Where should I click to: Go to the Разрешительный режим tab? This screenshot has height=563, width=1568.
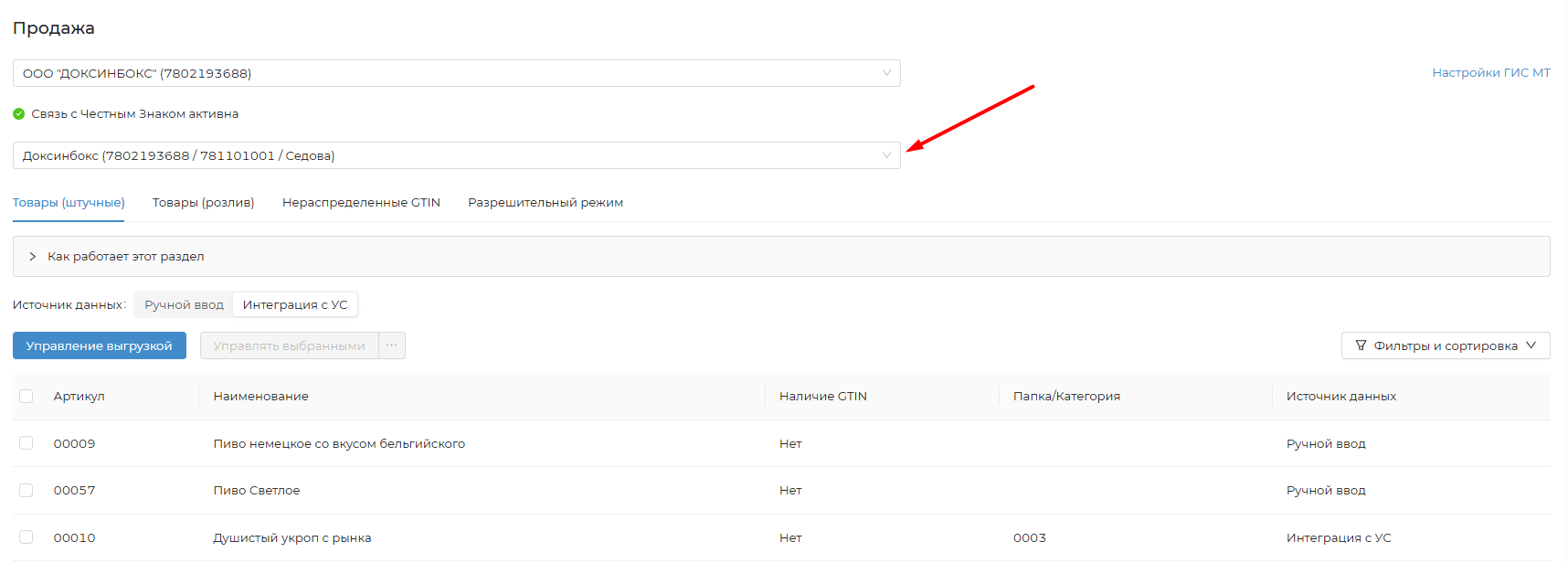coord(546,203)
